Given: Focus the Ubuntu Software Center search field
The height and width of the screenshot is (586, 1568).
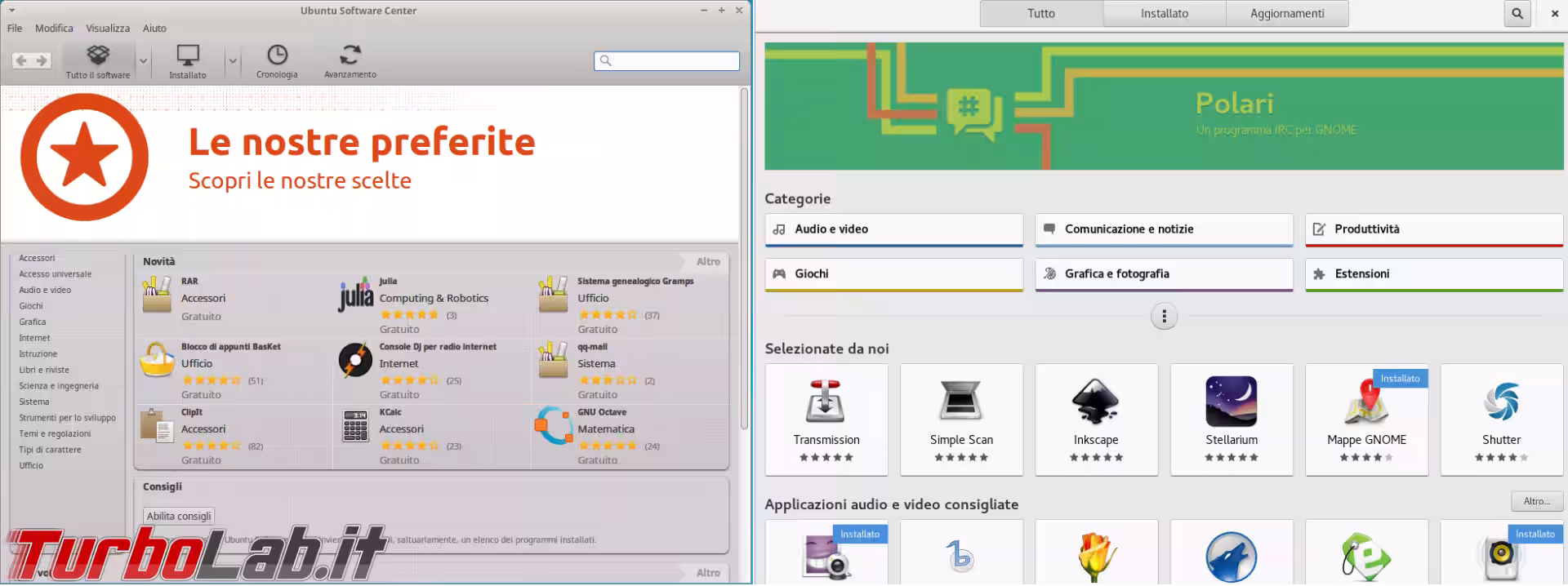Looking at the screenshot, I should pos(666,60).
